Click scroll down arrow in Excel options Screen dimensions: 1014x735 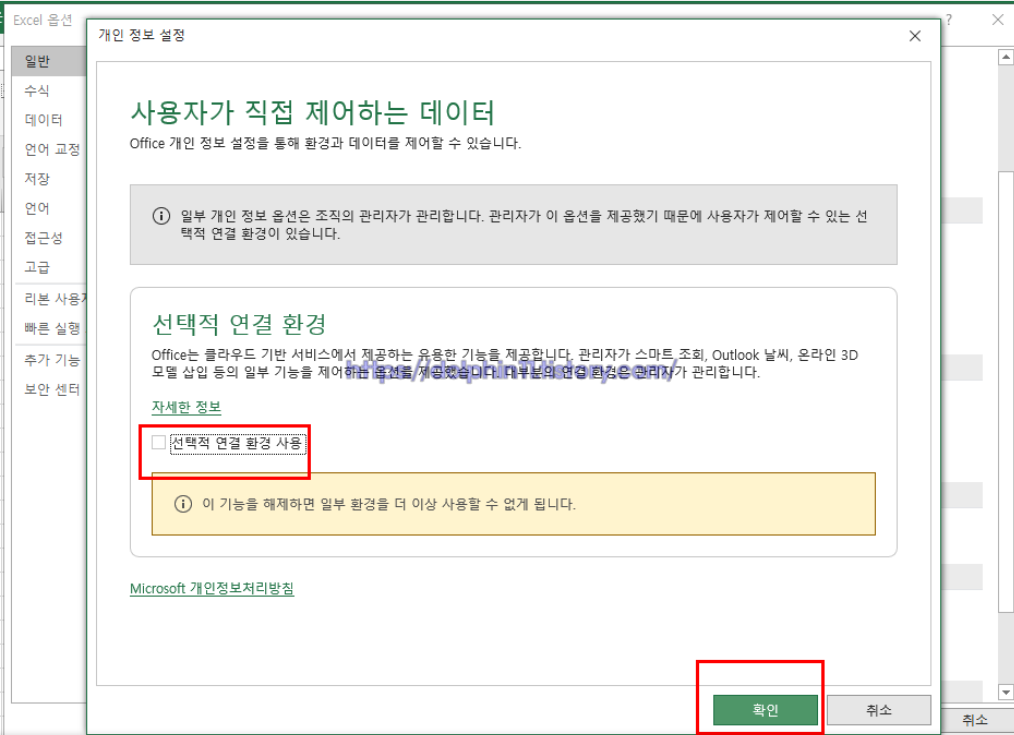pyautogui.click(x=1006, y=692)
